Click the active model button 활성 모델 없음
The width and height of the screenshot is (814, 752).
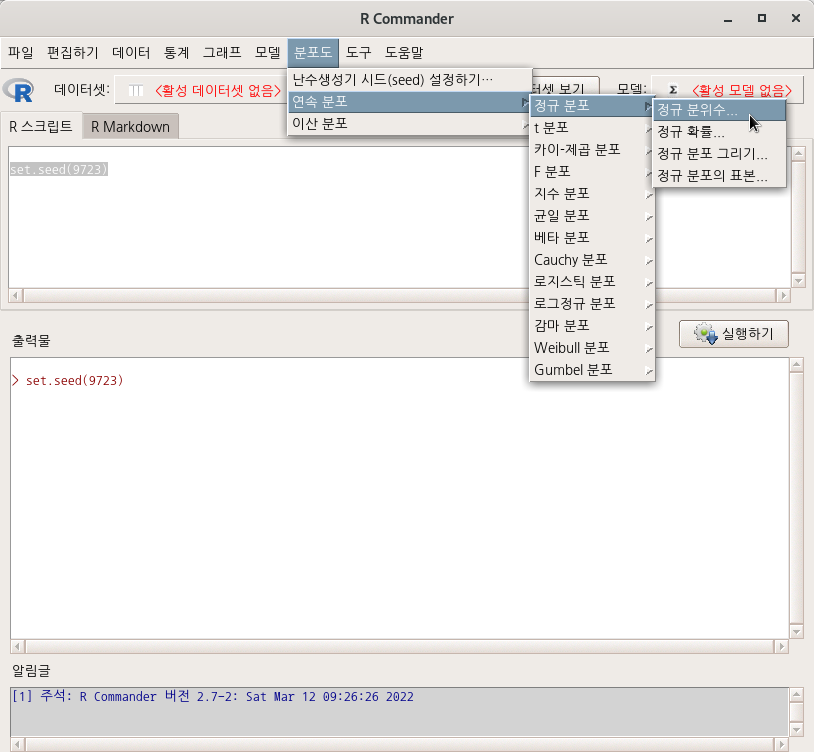point(728,90)
